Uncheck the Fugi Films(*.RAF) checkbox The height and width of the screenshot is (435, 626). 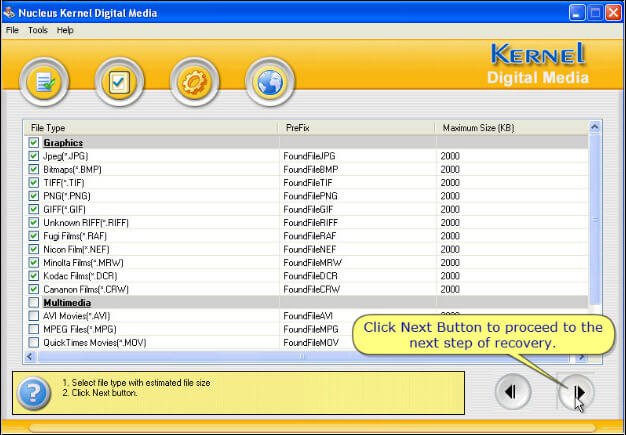pos(34,236)
